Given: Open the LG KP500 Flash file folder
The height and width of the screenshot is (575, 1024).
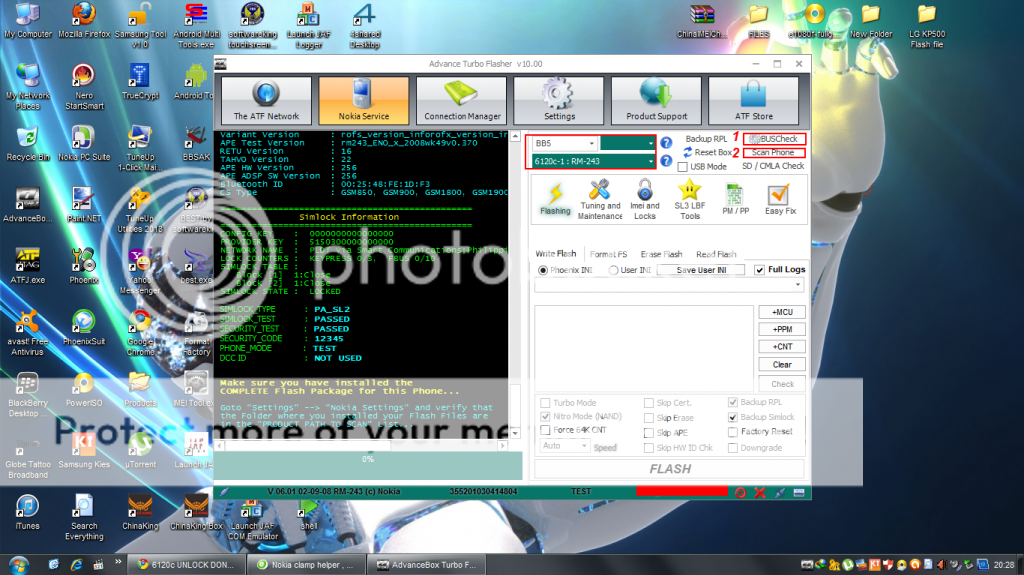Looking at the screenshot, I should click(926, 26).
